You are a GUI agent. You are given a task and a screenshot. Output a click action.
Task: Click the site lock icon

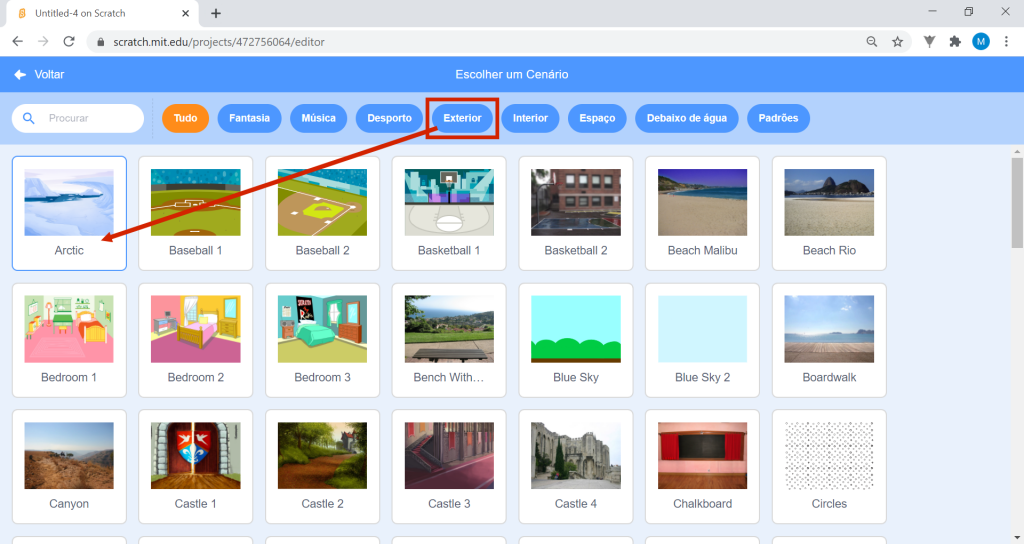101,42
